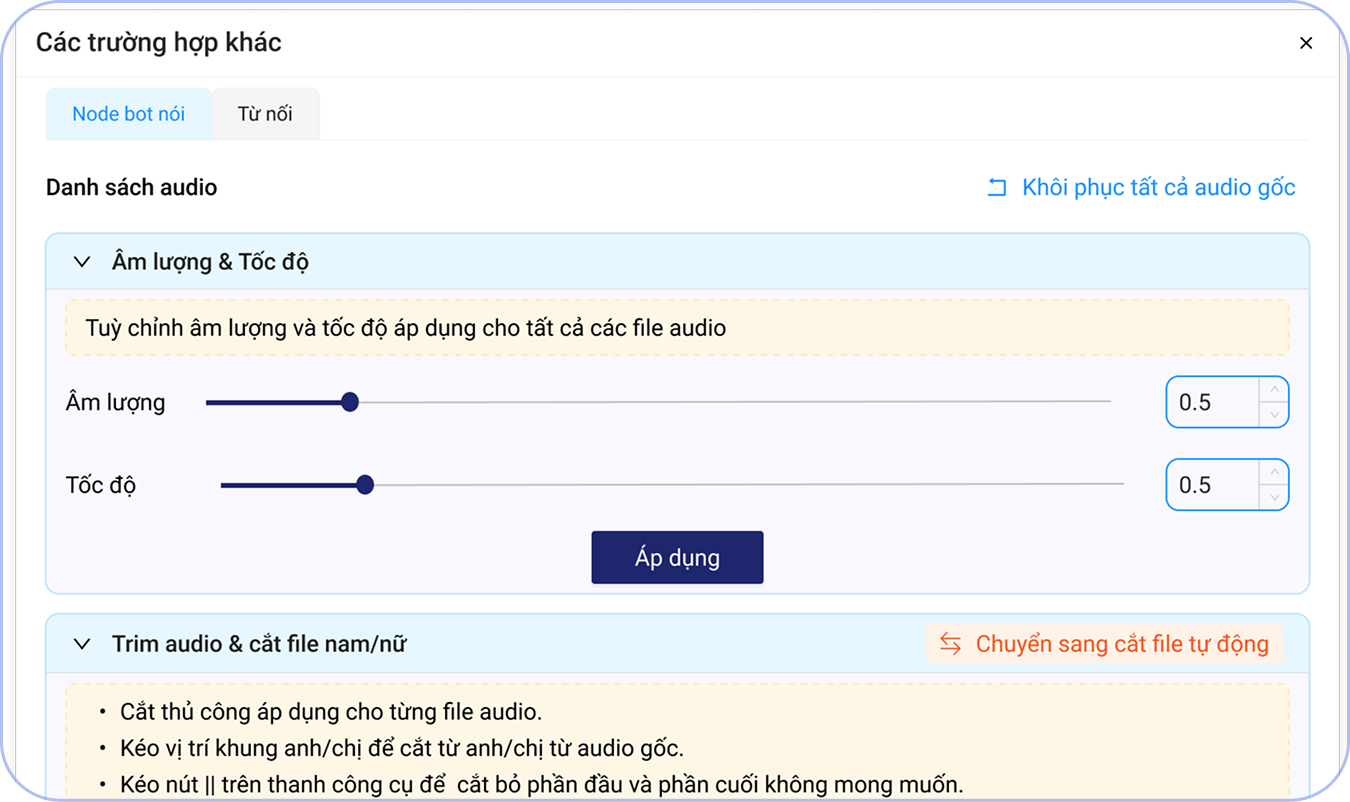
Task: Collapse the "Trim audio & cắt file nam/nữ" chevron
Action: [82, 644]
